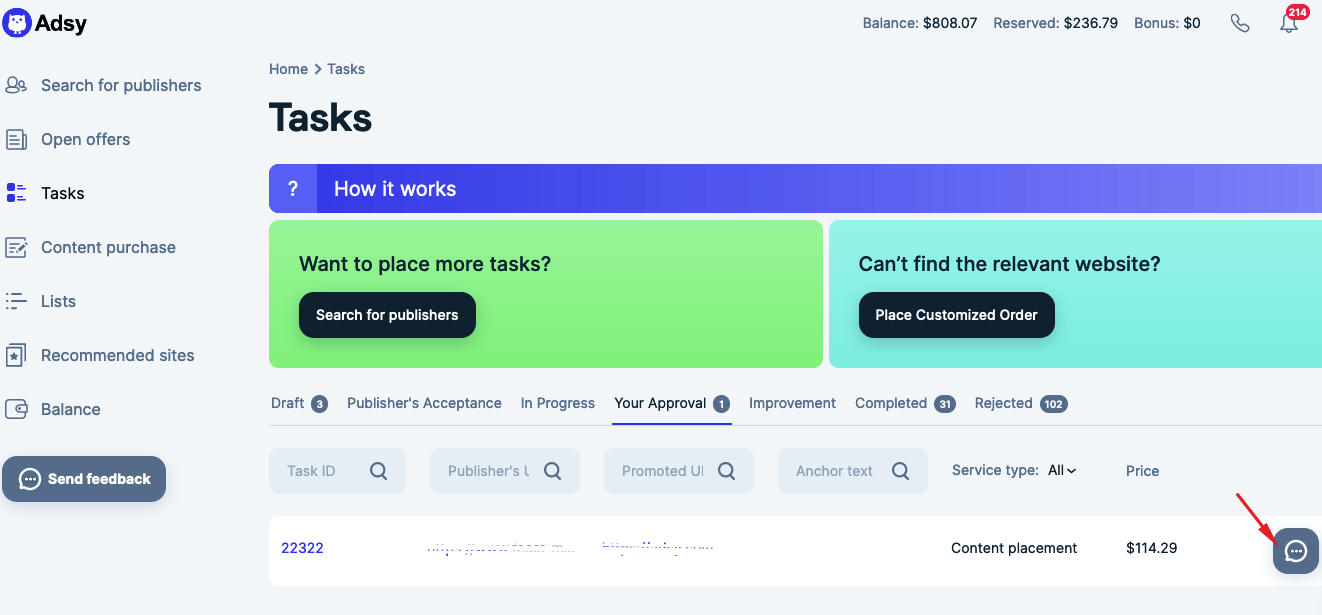Viewport: 1322px width, 615px height.
Task: Focus the Promoted URL input field
Action: (x=679, y=471)
